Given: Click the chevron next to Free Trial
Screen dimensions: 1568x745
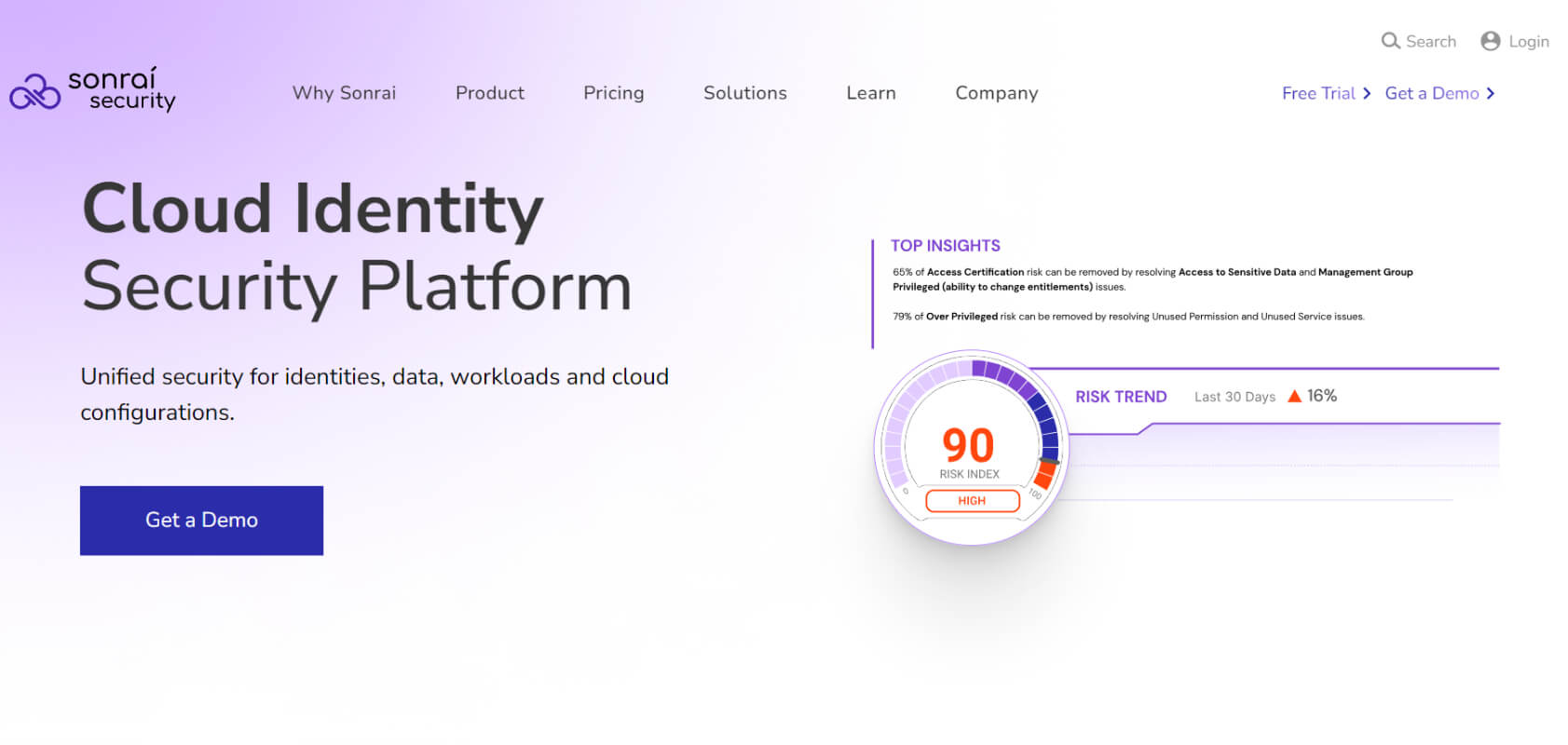Looking at the screenshot, I should click(1367, 93).
